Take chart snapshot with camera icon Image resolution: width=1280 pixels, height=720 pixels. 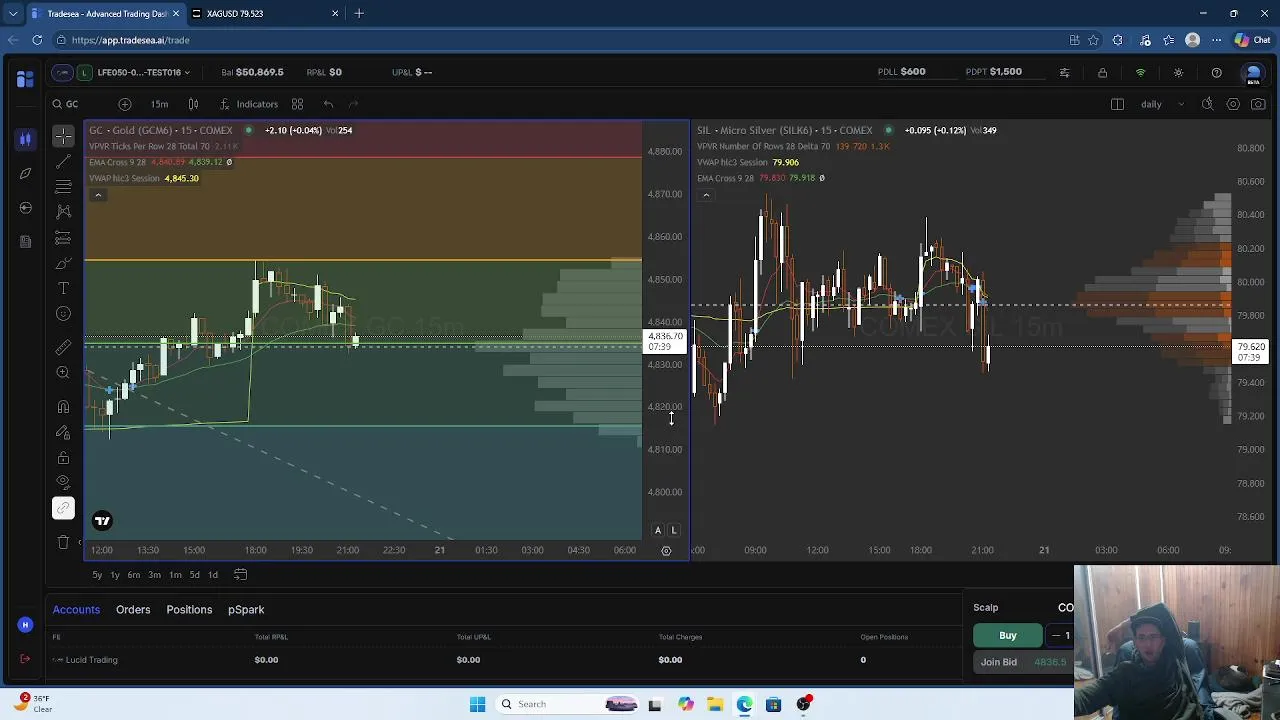[x=1258, y=104]
